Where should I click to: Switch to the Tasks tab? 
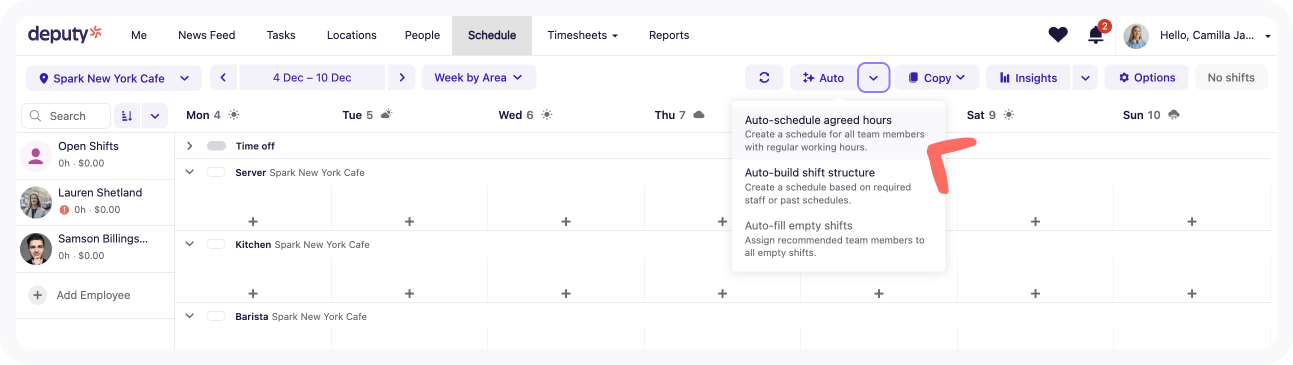[281, 35]
